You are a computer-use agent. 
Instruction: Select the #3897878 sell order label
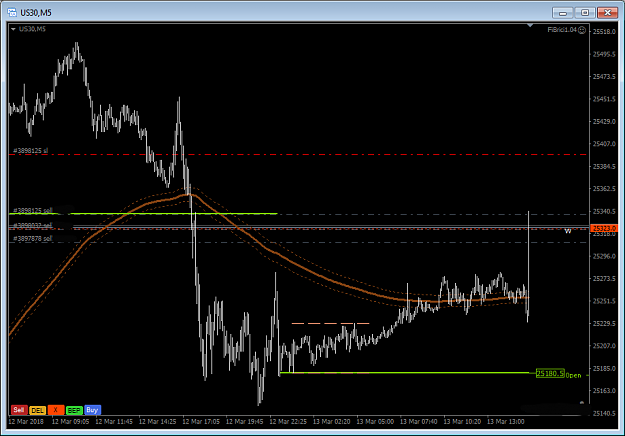coord(33,238)
